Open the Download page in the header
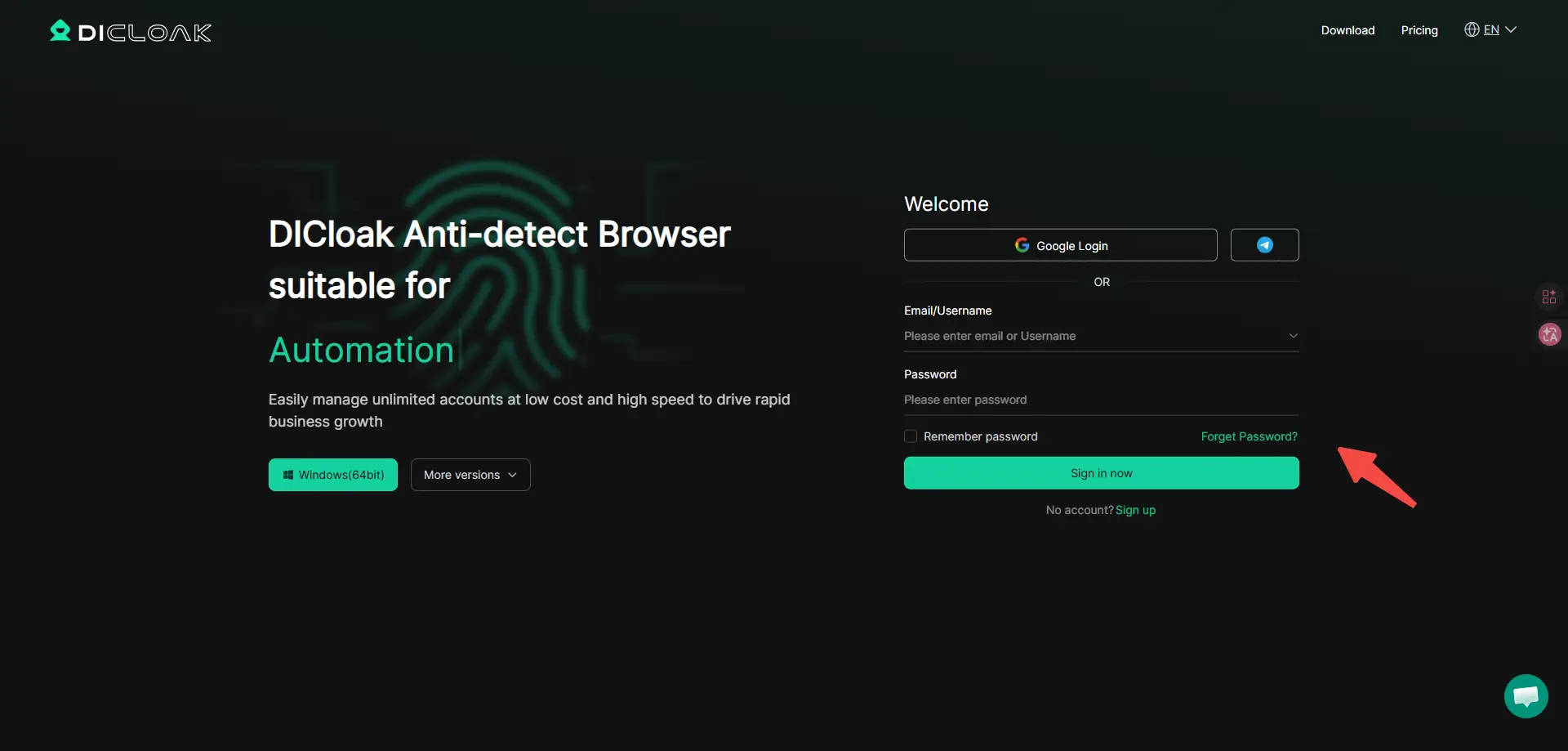Image resolution: width=1568 pixels, height=751 pixels. point(1347,30)
